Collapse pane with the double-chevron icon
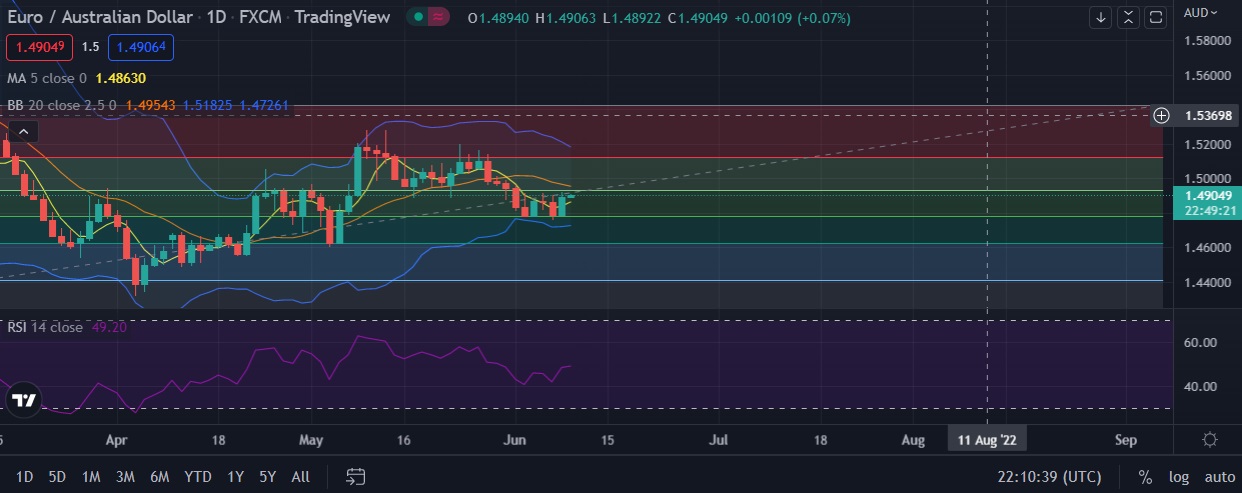This screenshot has height=493, width=1242. tap(1128, 17)
